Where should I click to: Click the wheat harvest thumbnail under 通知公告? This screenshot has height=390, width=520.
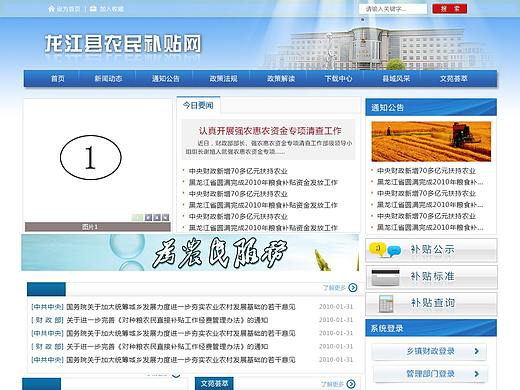[431, 141]
